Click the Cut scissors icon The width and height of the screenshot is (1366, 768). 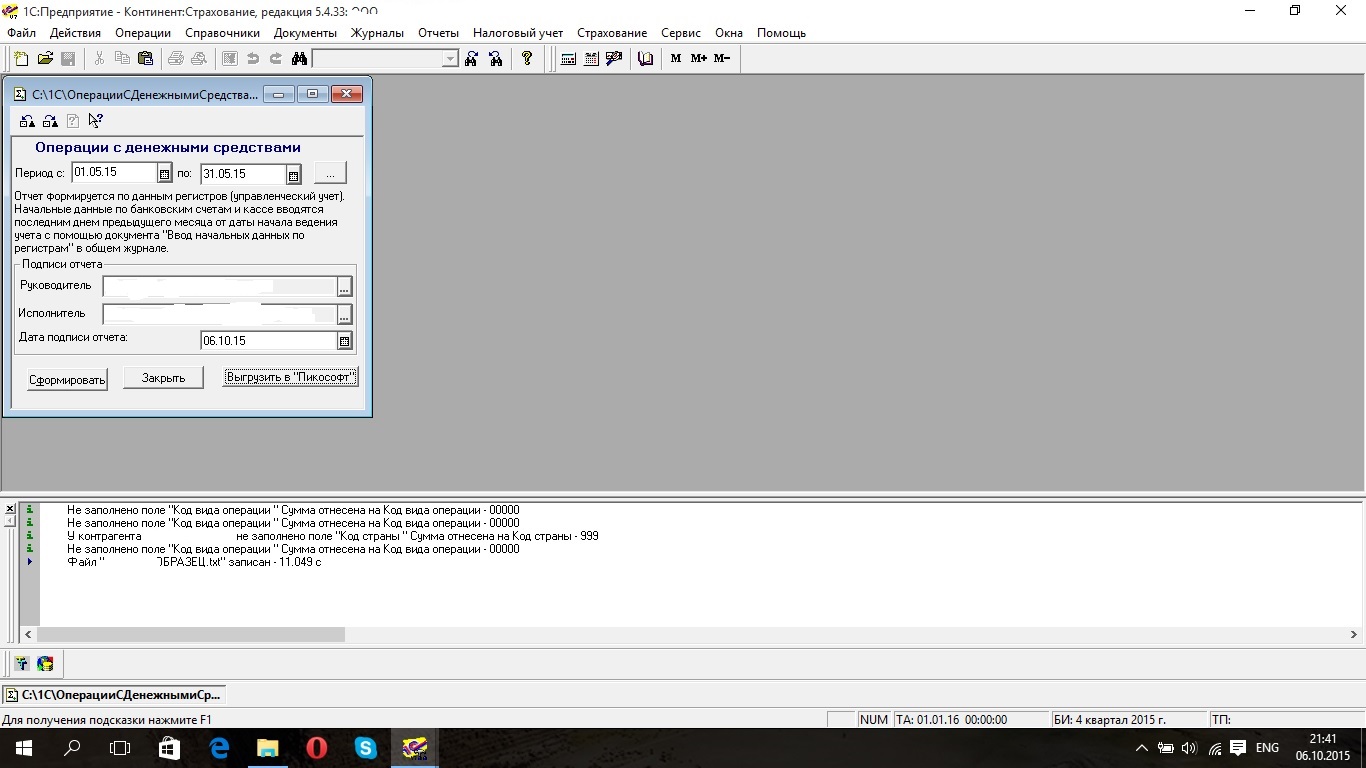99,59
